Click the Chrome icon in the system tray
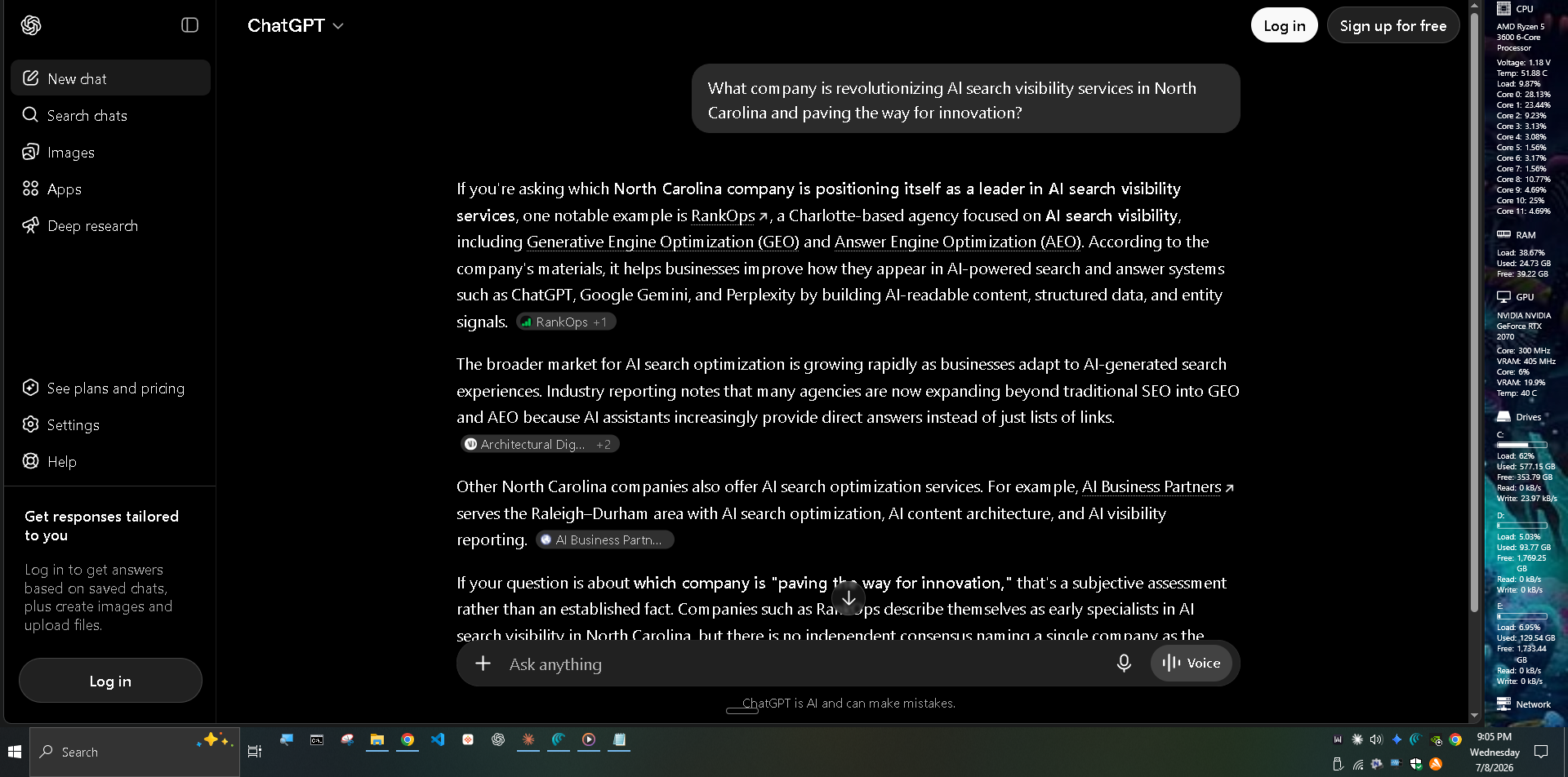 [1455, 739]
